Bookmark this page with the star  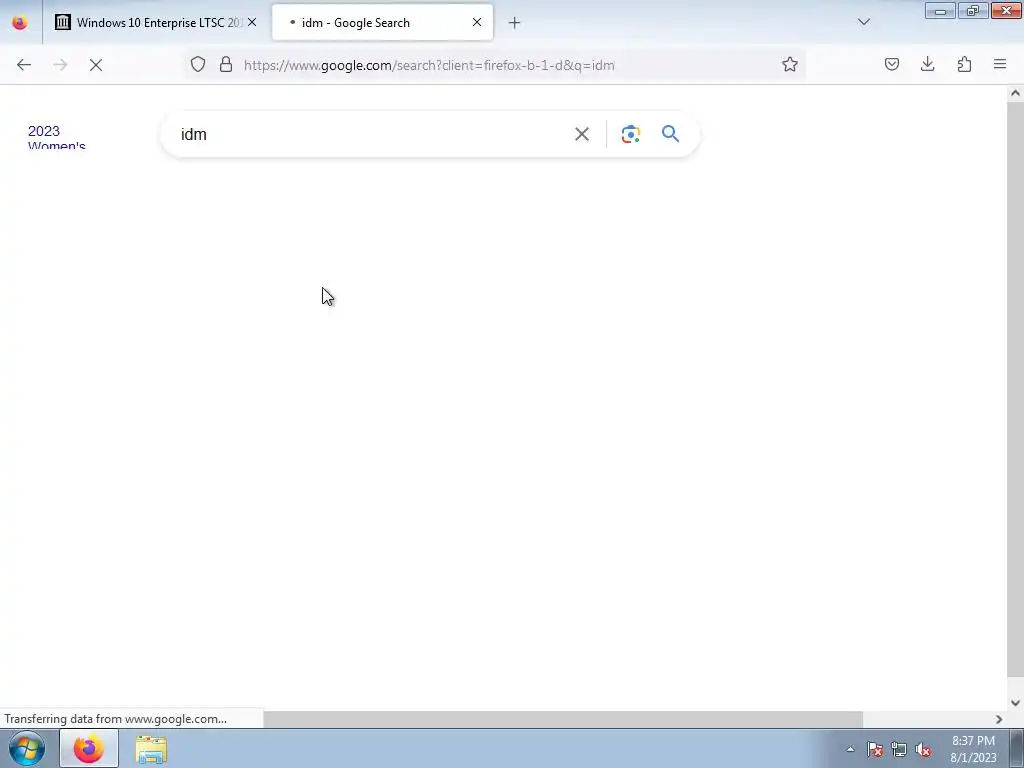click(790, 64)
